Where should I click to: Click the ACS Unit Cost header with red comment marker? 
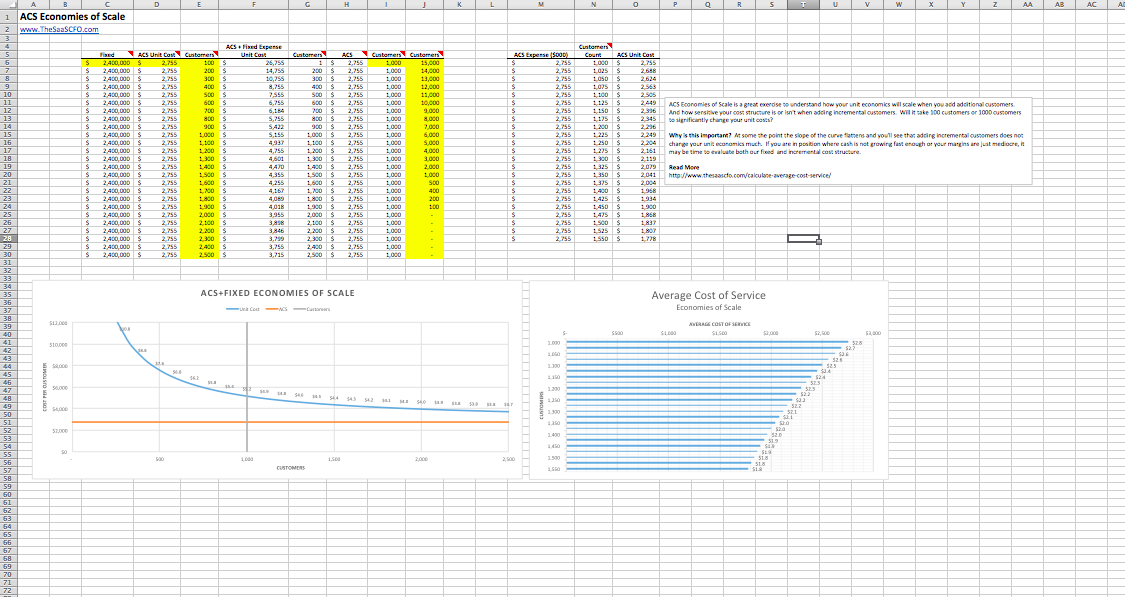pyautogui.click(x=155, y=55)
